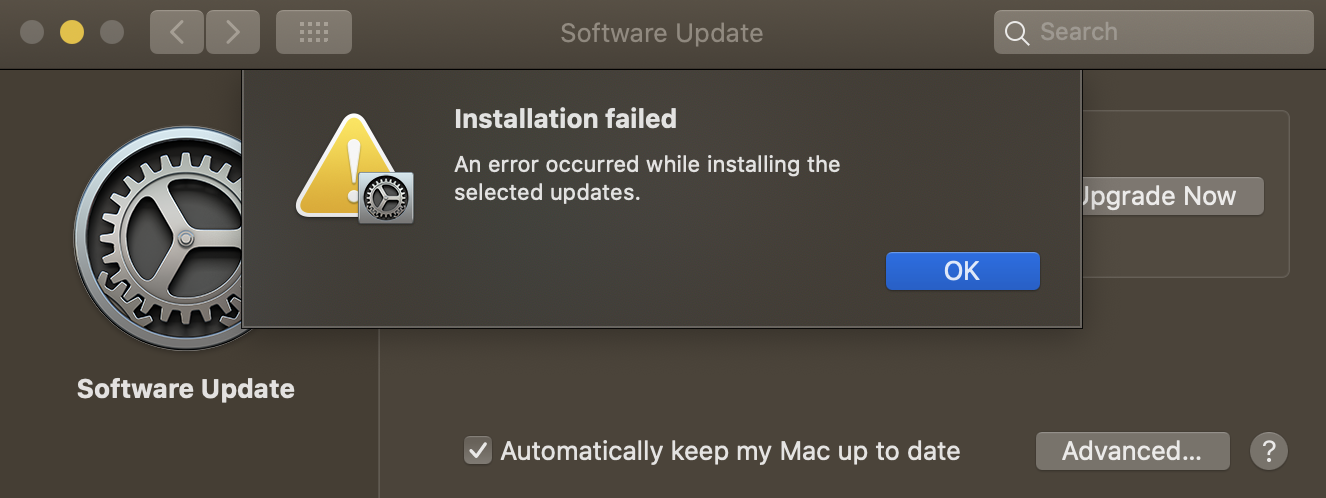Click the Installation failed heading
Image resolution: width=1326 pixels, height=498 pixels.
click(565, 119)
